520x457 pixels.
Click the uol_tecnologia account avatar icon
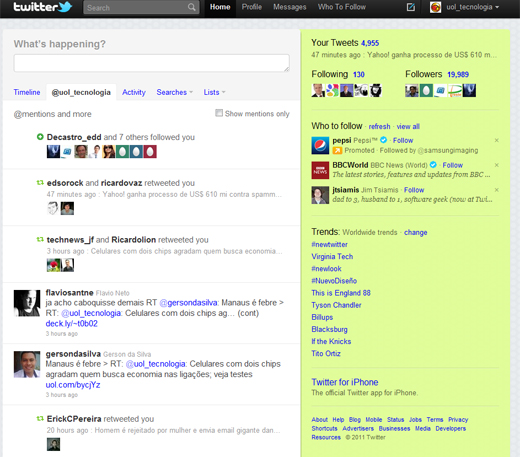[435, 7]
